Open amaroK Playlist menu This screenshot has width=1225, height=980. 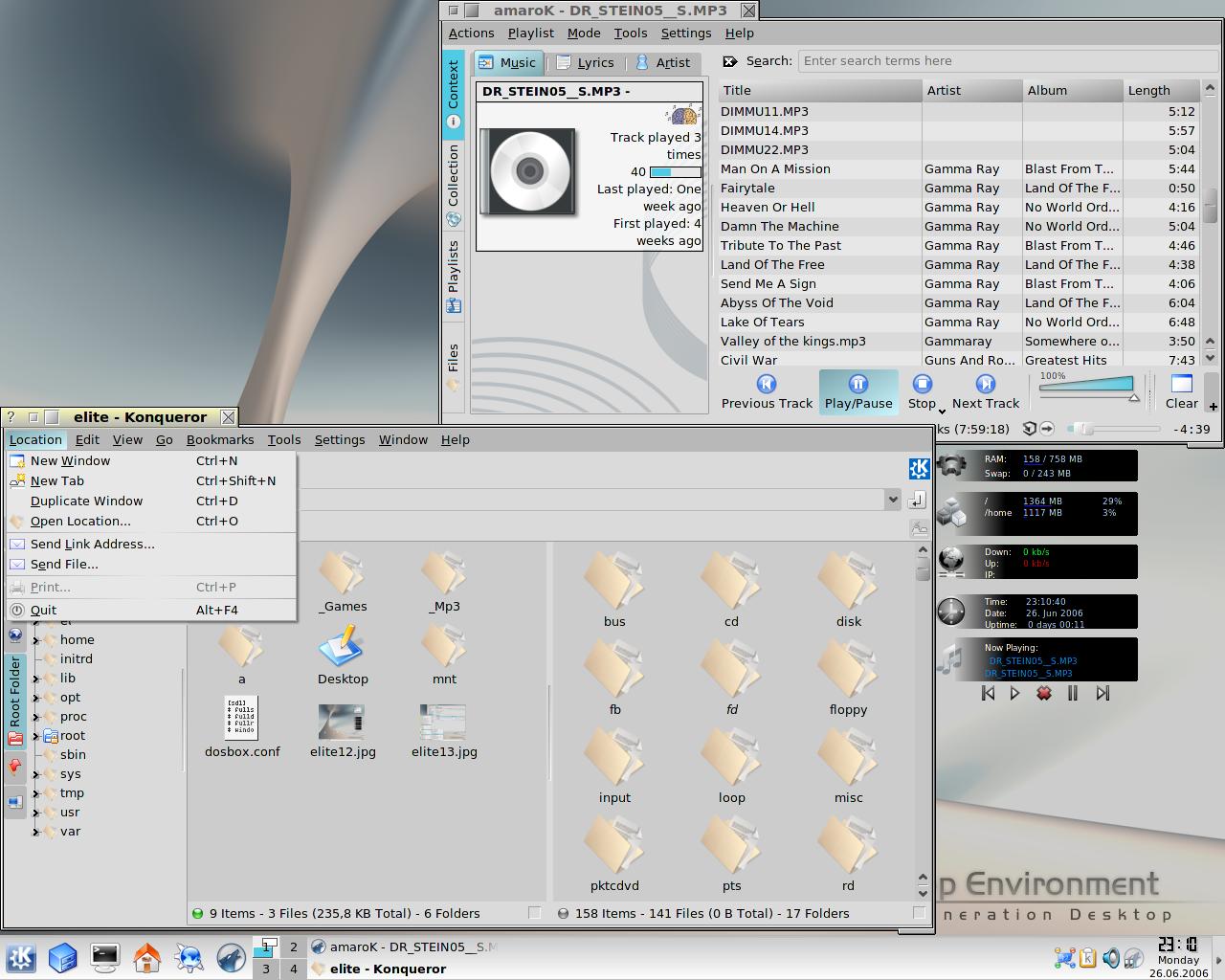click(x=530, y=33)
